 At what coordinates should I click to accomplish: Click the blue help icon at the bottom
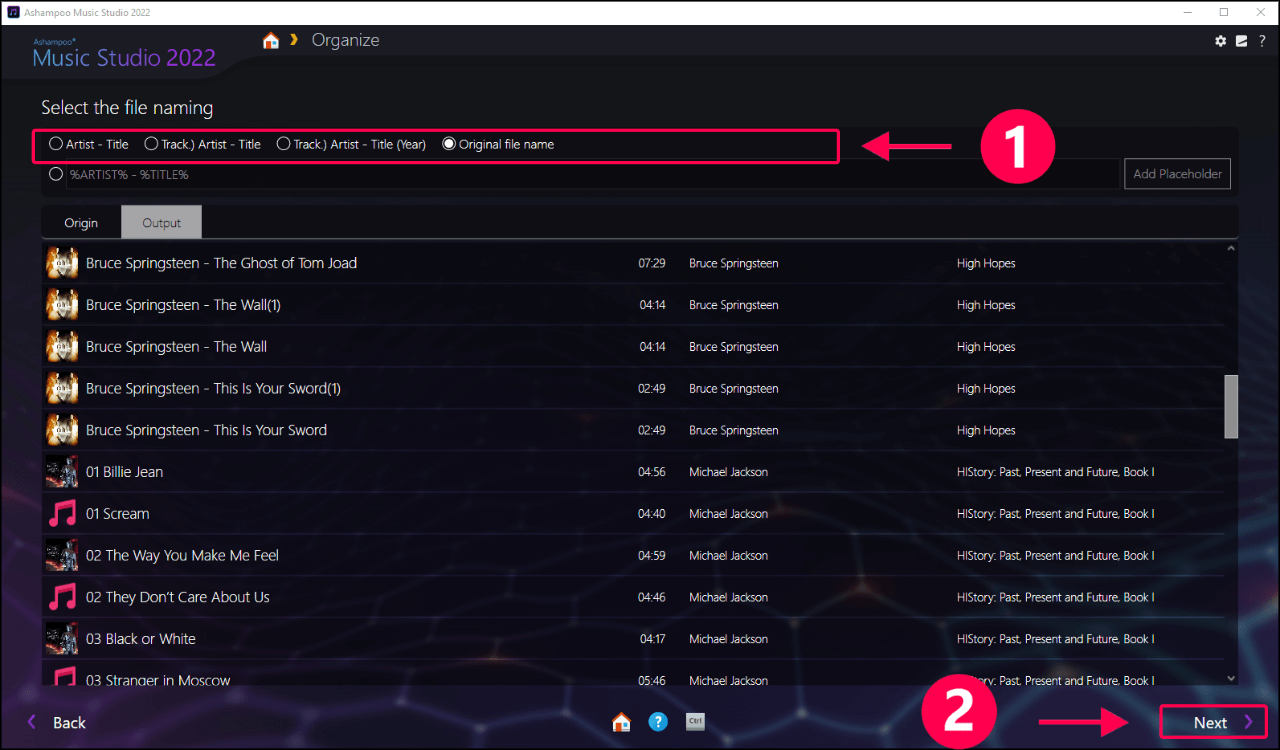657,721
